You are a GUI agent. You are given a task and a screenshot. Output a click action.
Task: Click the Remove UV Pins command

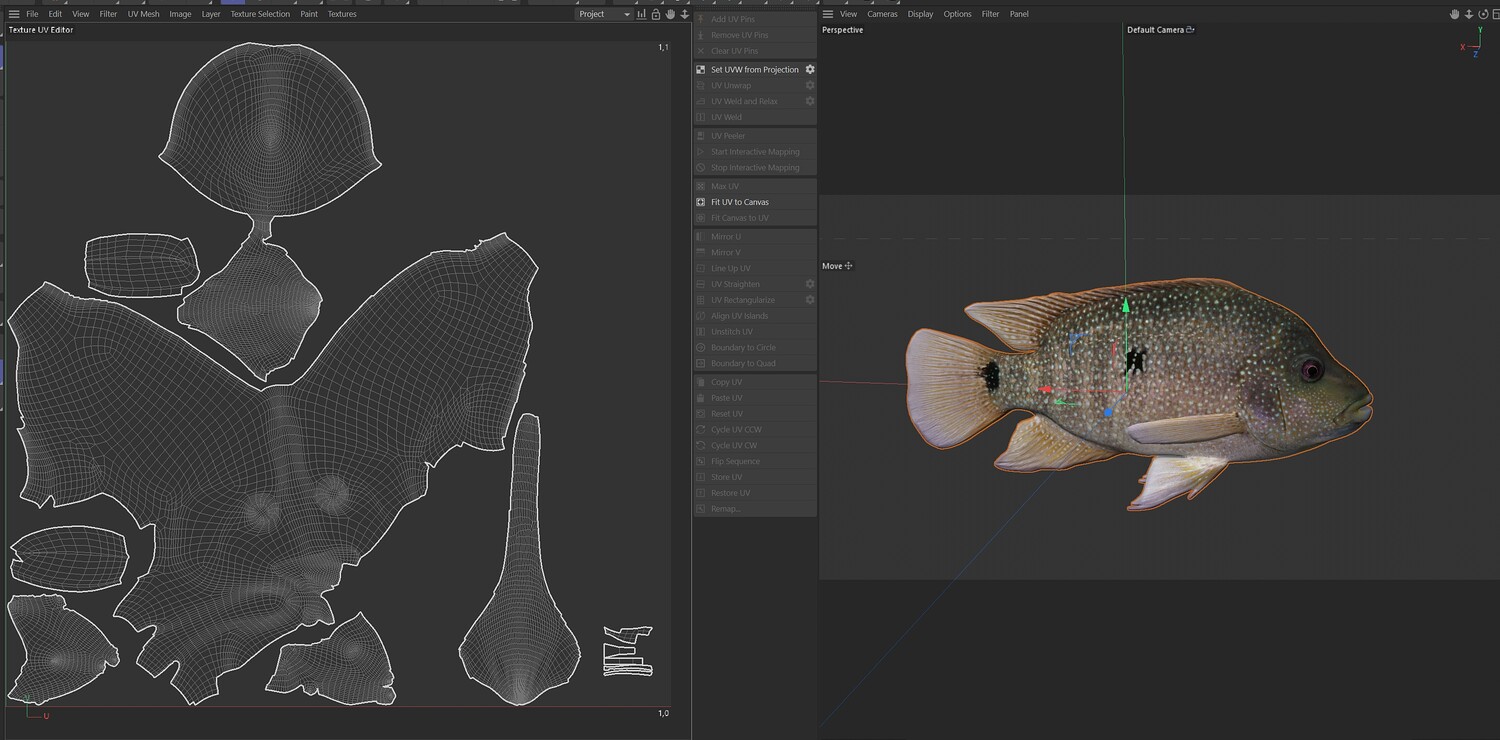pyautogui.click(x=755, y=35)
